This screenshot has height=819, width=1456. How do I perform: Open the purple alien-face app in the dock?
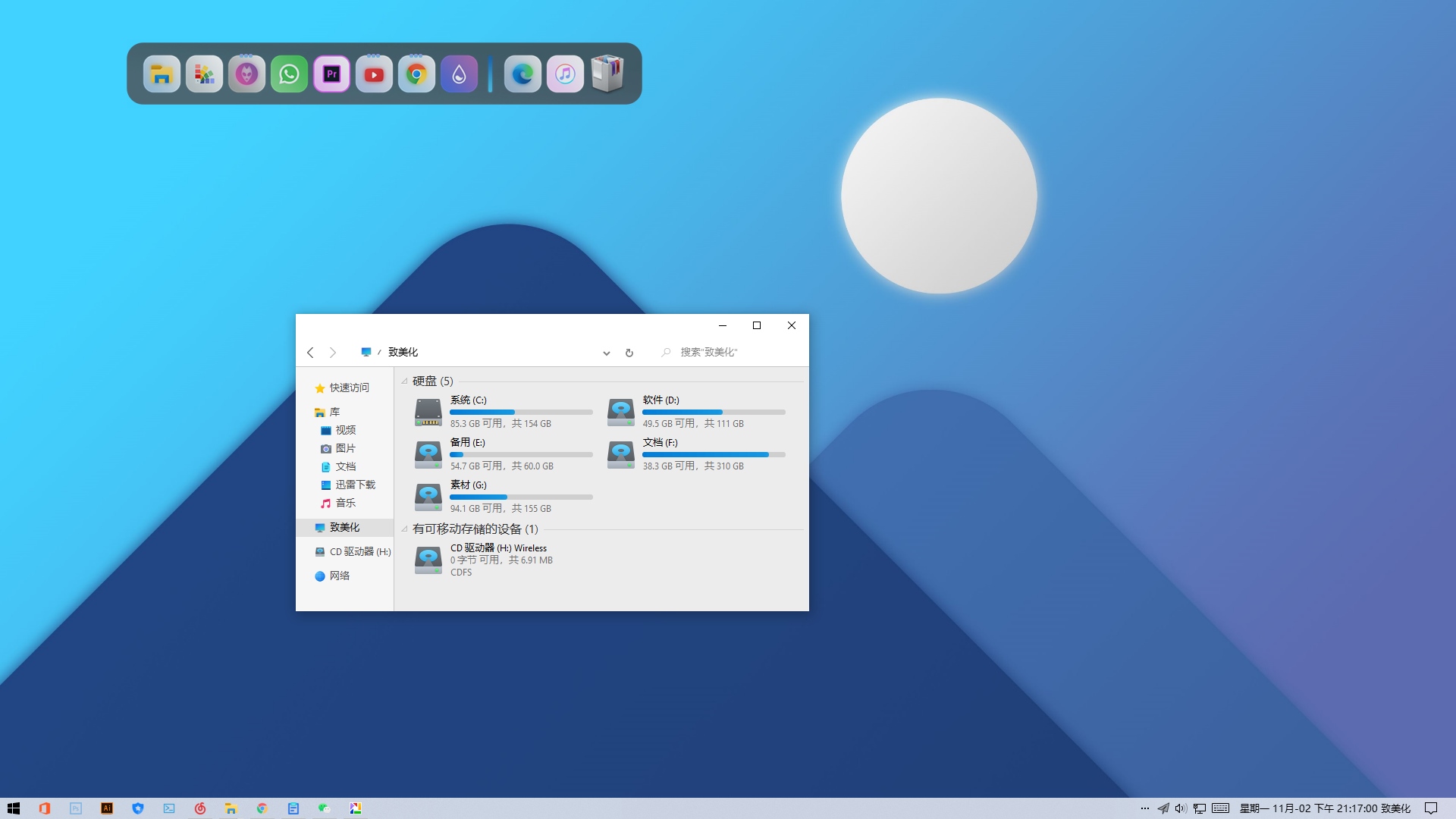click(246, 74)
